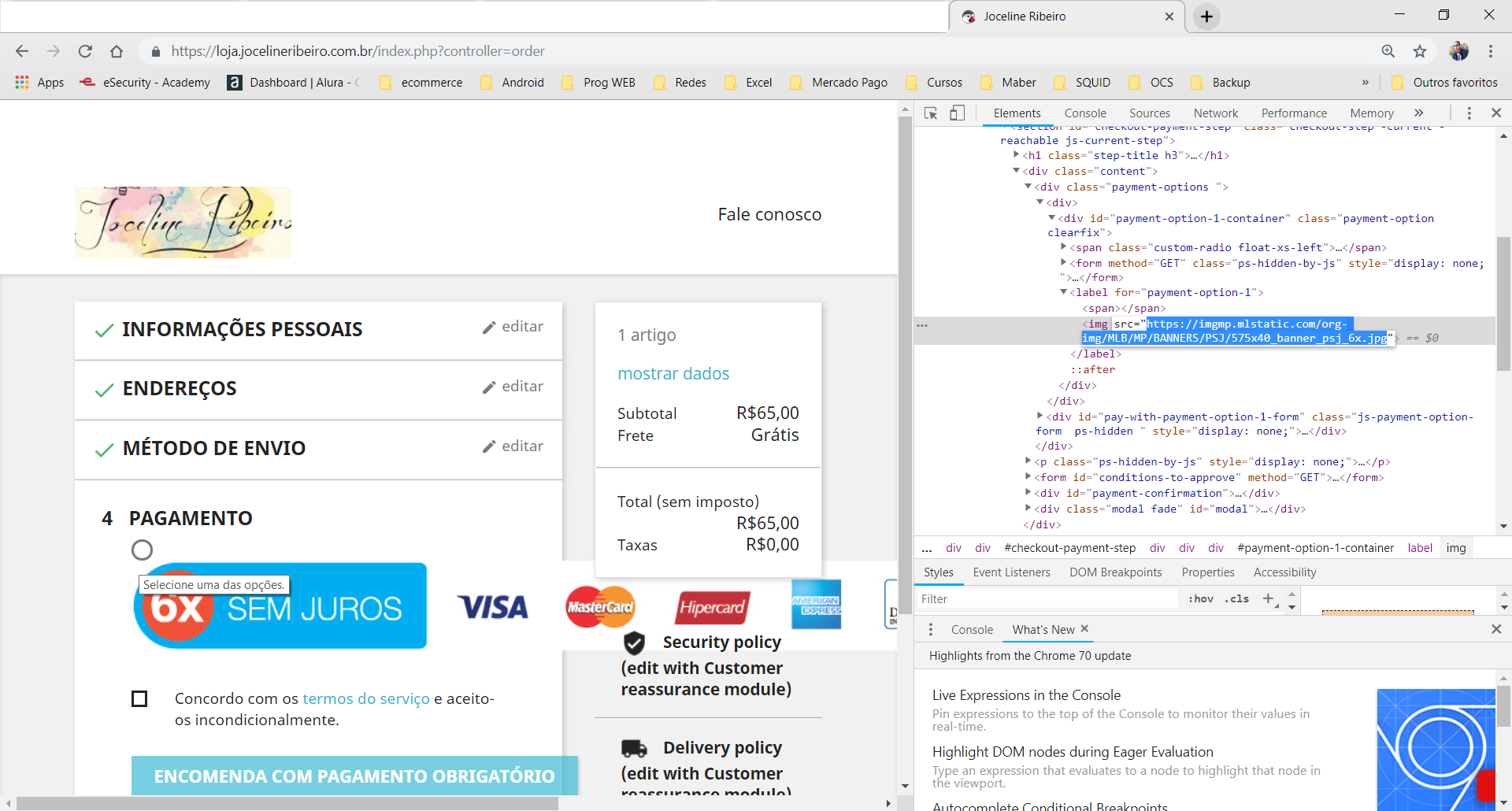The image size is (1512, 811).
Task: Open the Chrome three-dot menu
Action: pos(1491,51)
